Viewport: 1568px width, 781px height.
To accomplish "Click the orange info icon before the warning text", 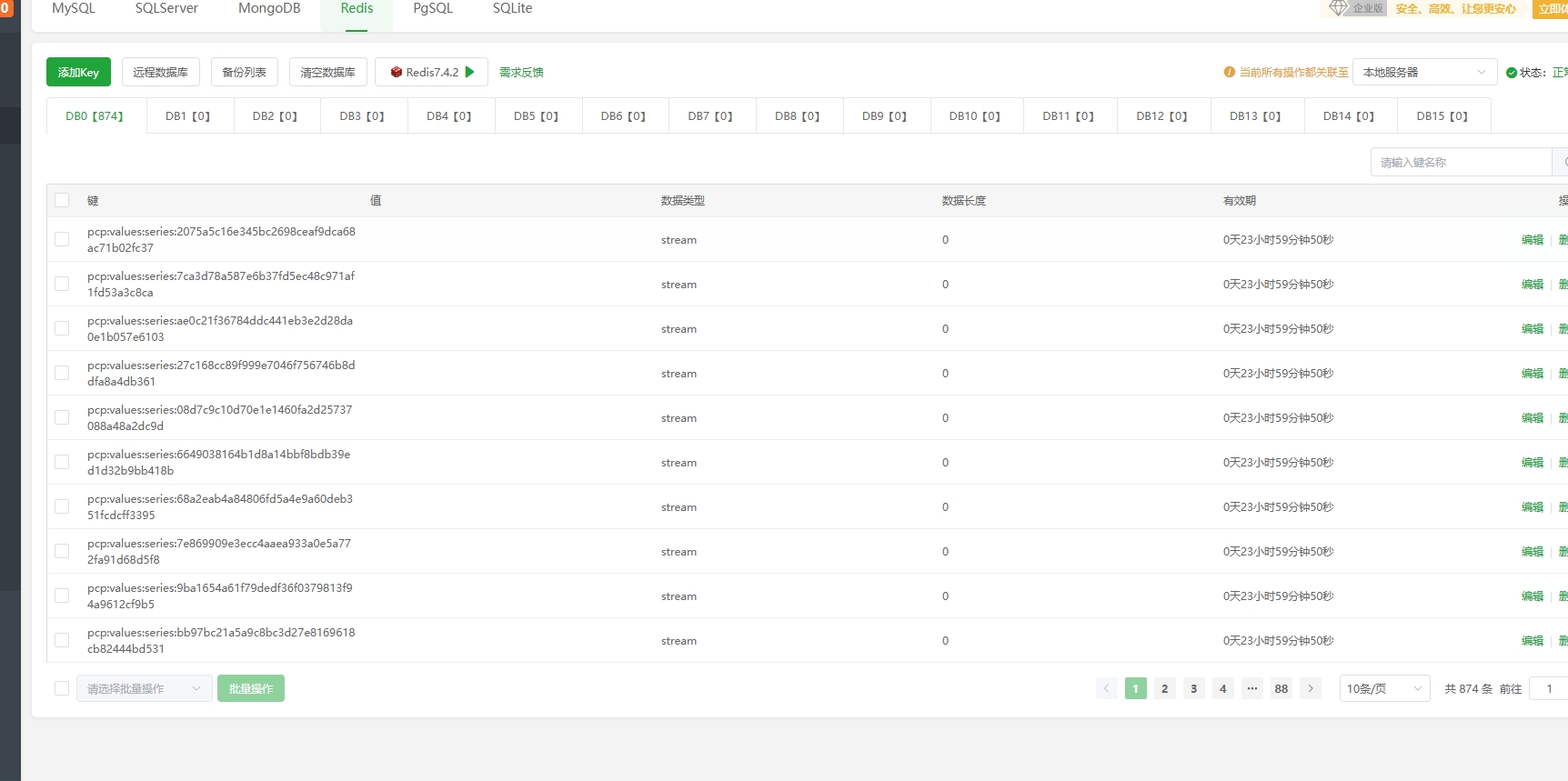I will (x=1230, y=72).
